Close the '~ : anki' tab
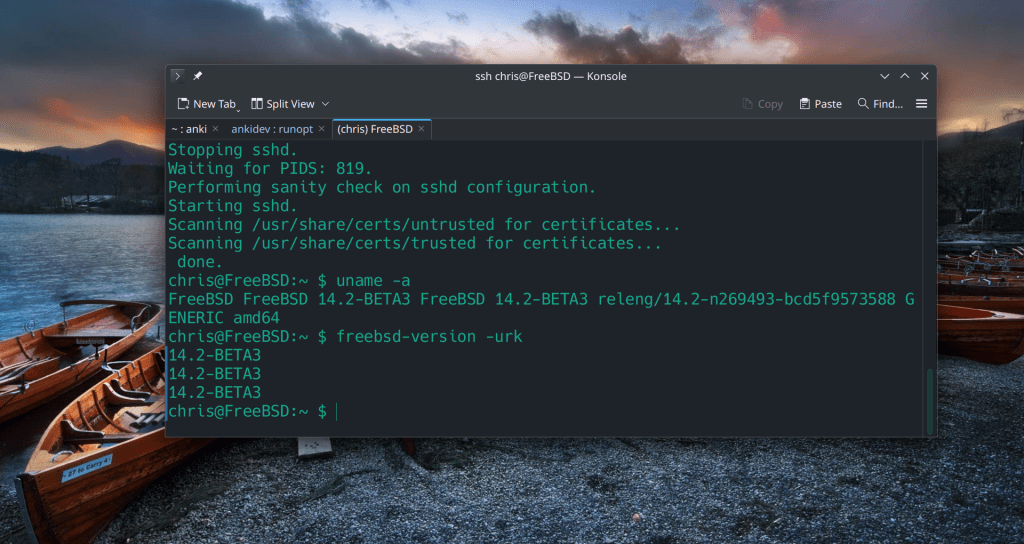The image size is (1024, 544). [x=215, y=129]
